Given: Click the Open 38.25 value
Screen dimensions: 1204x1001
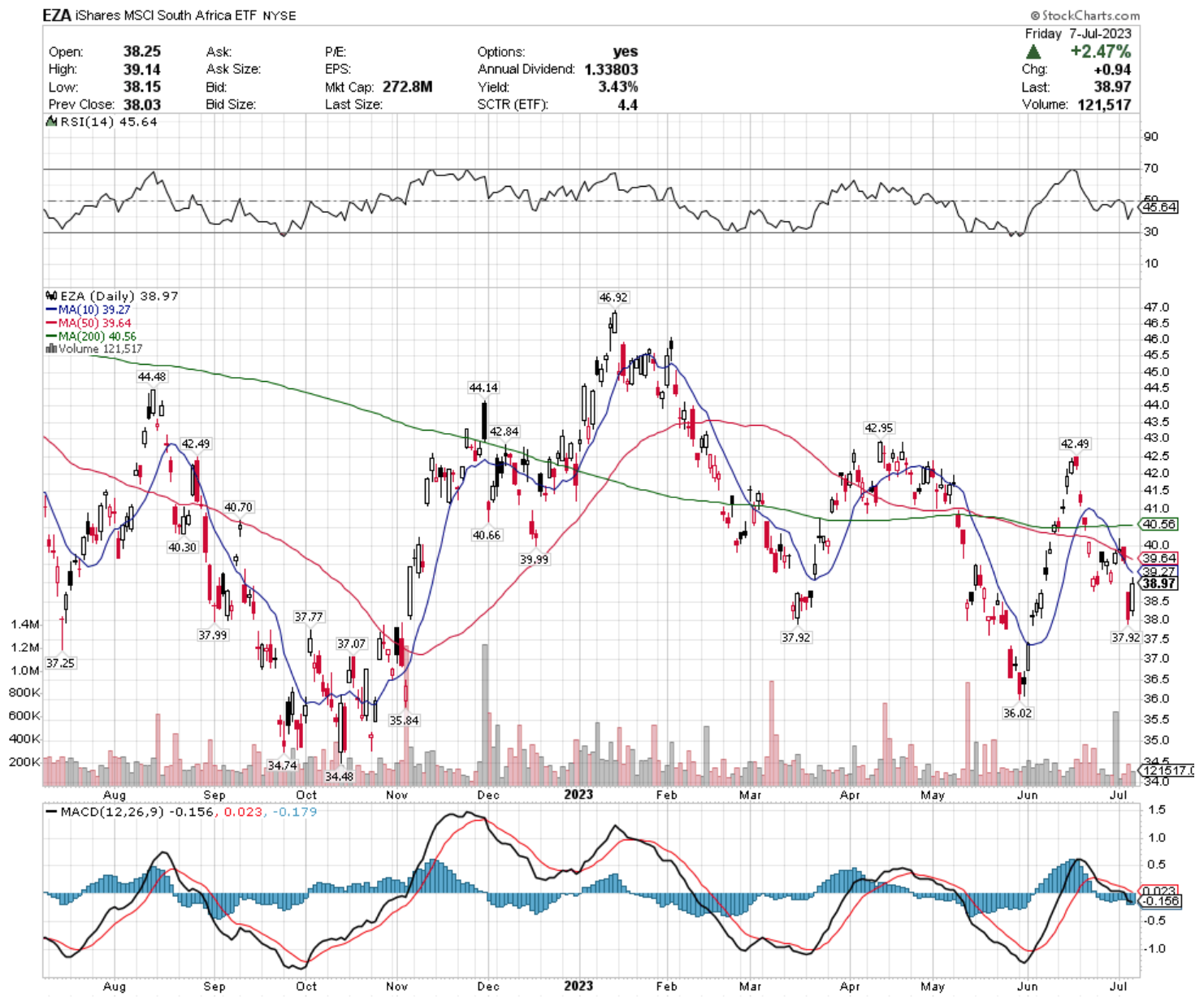Looking at the screenshot, I should pyautogui.click(x=142, y=51).
